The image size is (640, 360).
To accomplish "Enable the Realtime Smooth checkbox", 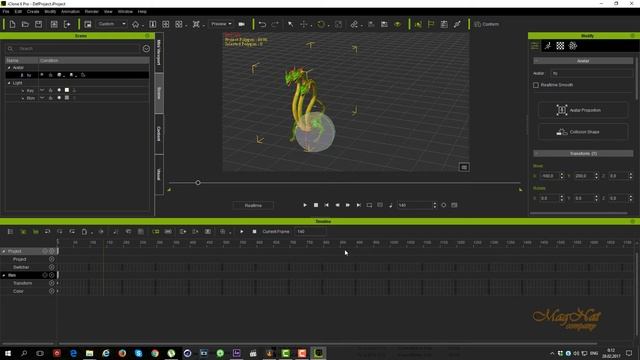I will pyautogui.click(x=536, y=85).
